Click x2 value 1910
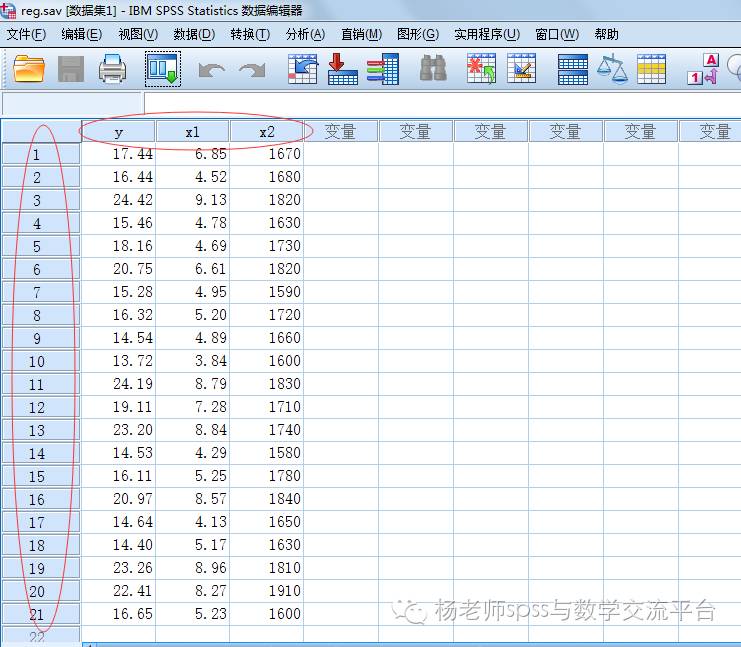741x647 pixels. (x=267, y=591)
